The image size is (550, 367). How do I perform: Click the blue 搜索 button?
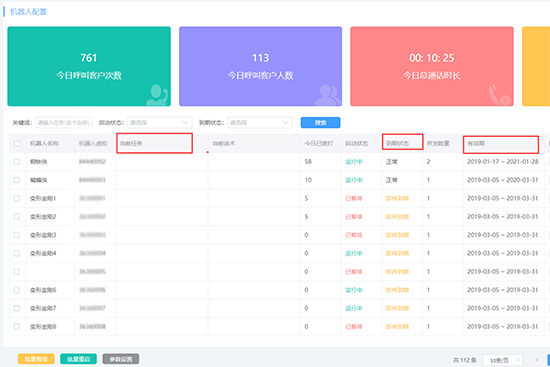320,122
